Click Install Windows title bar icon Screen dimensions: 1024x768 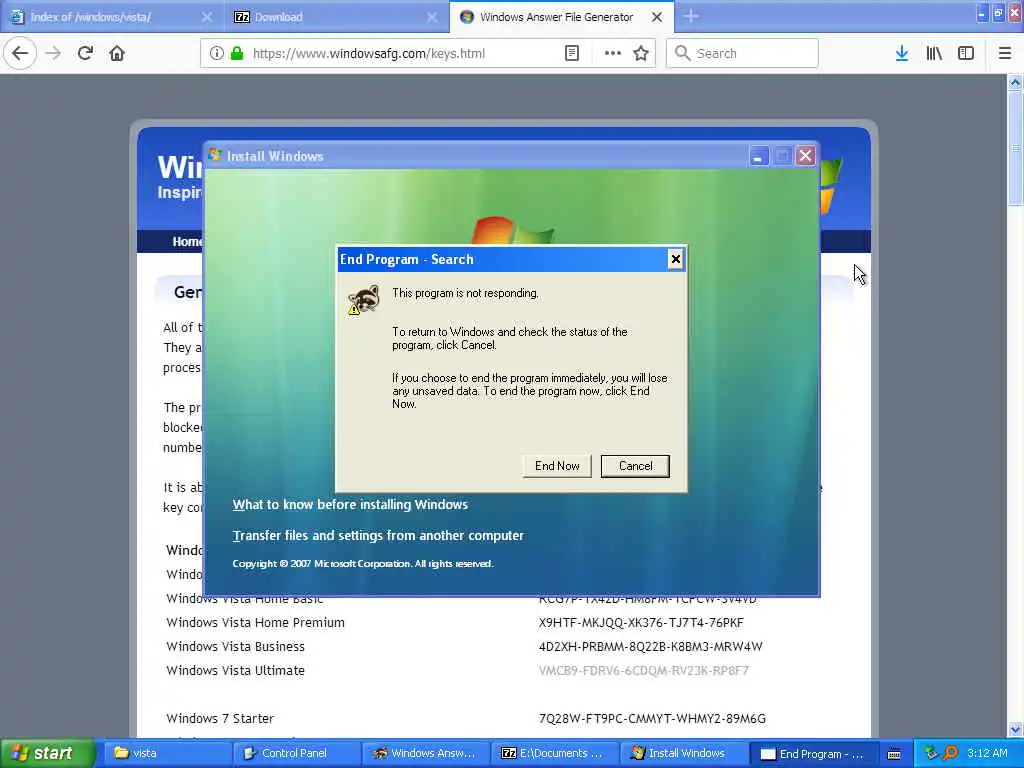coord(215,155)
